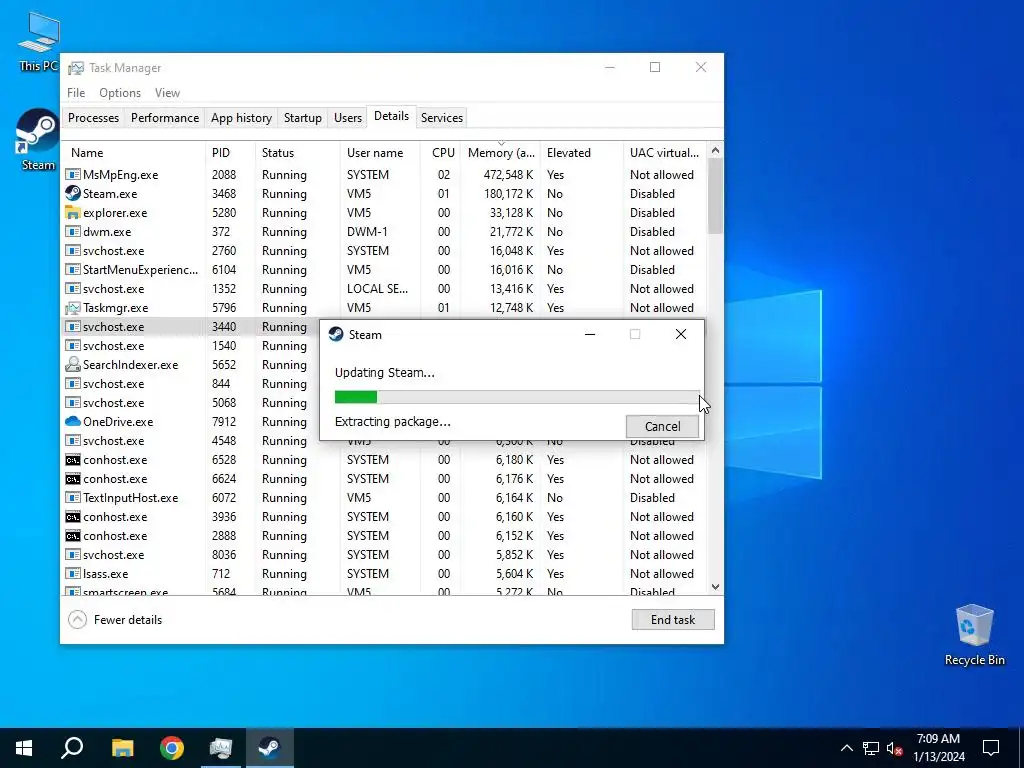1024x768 pixels.
Task: Click Task Manager taskbar icon
Action: [221, 748]
